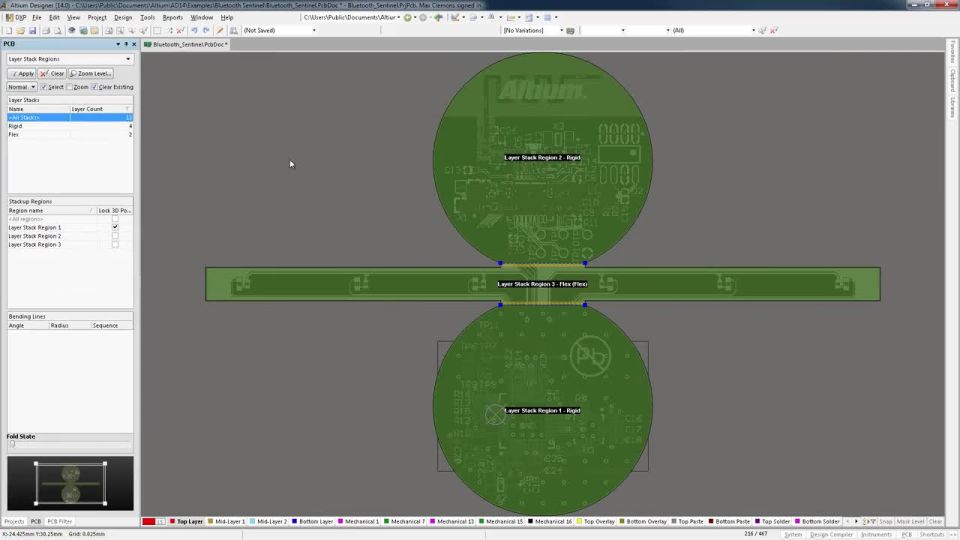Click the pencil Cross Probe icon

[x=220, y=30]
